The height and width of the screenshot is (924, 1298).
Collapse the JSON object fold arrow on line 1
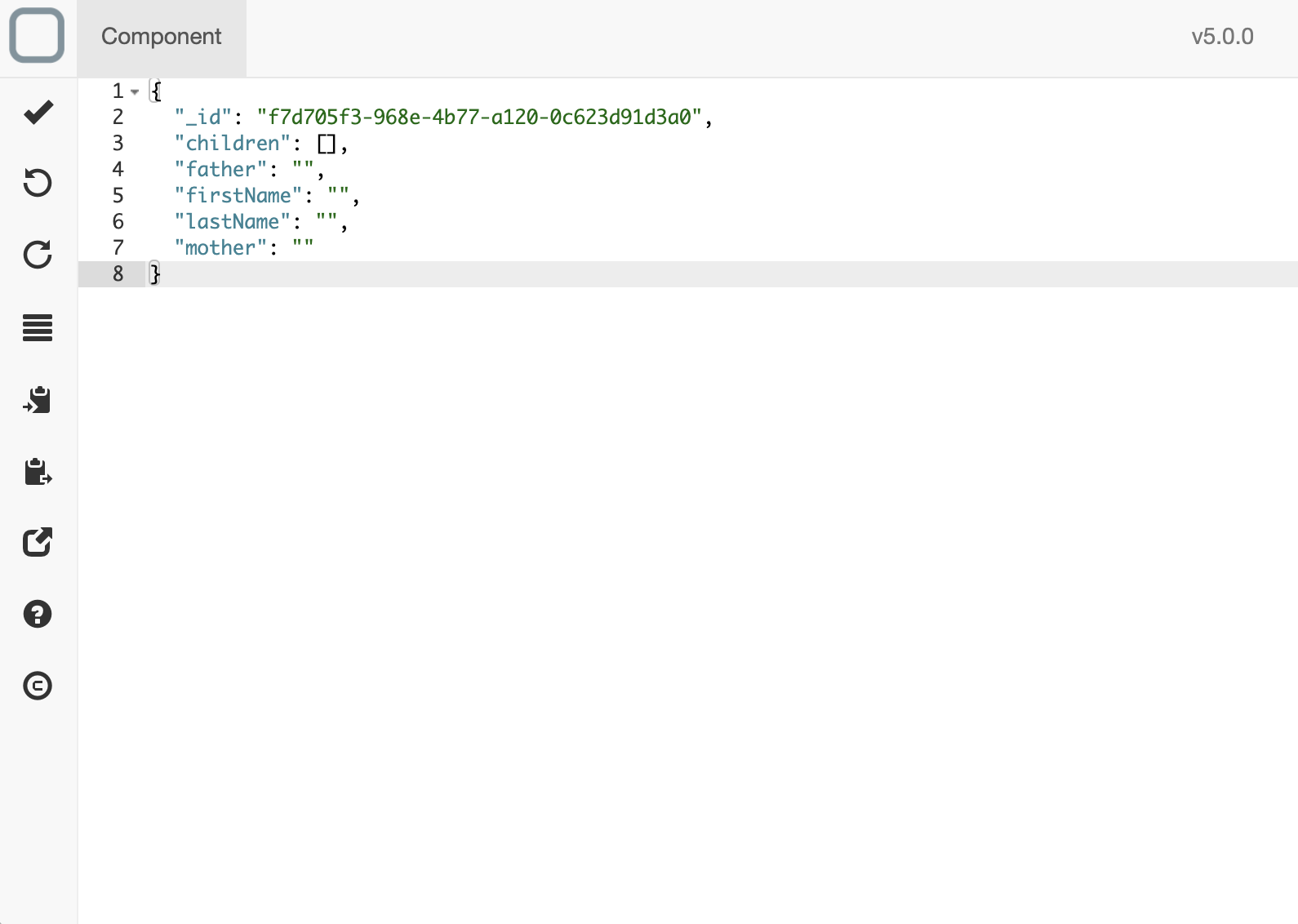135,91
